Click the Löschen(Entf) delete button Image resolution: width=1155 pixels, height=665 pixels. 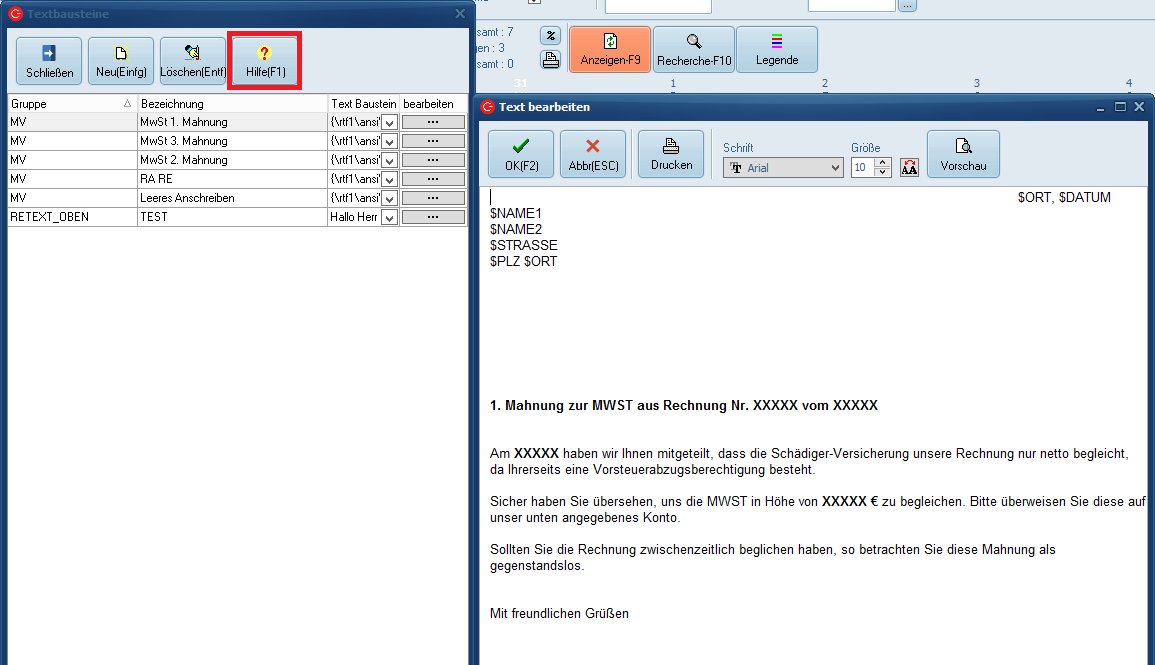tap(193, 61)
